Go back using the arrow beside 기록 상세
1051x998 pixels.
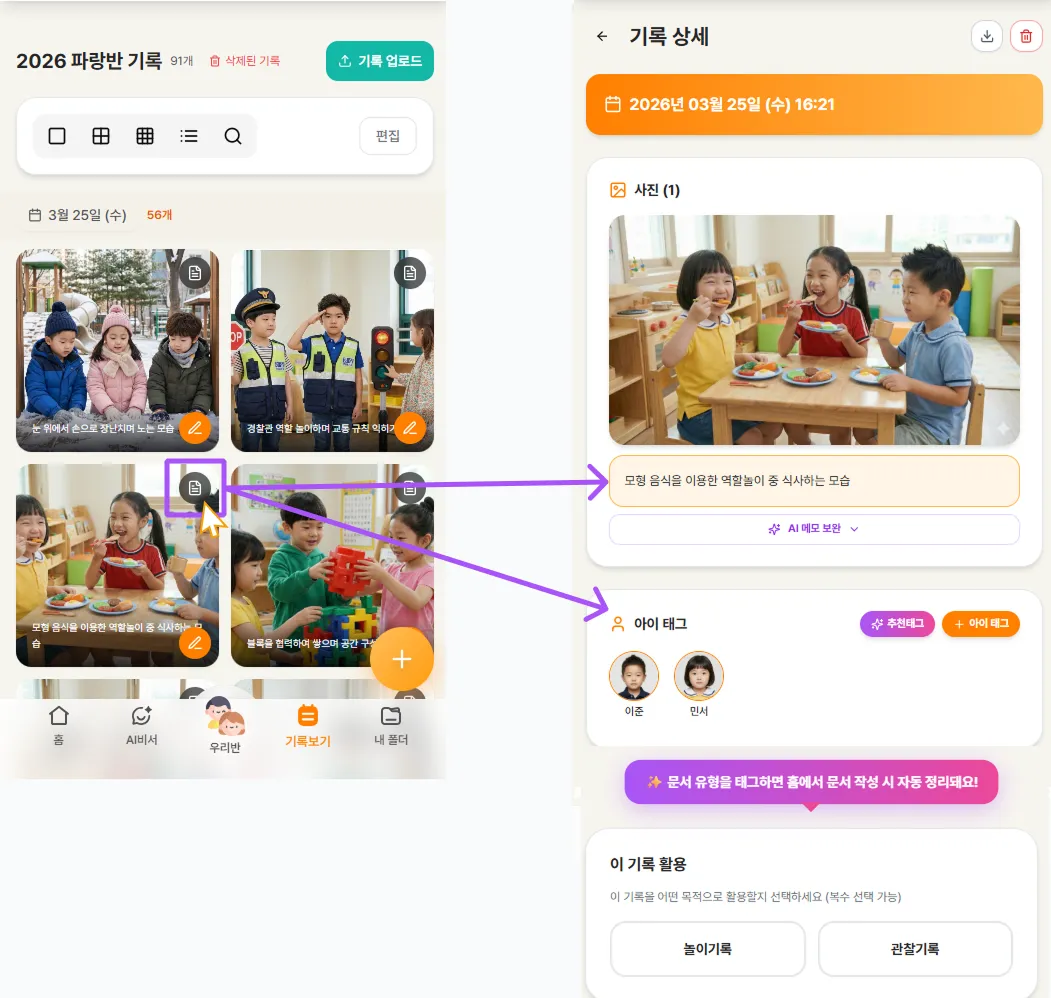click(602, 37)
